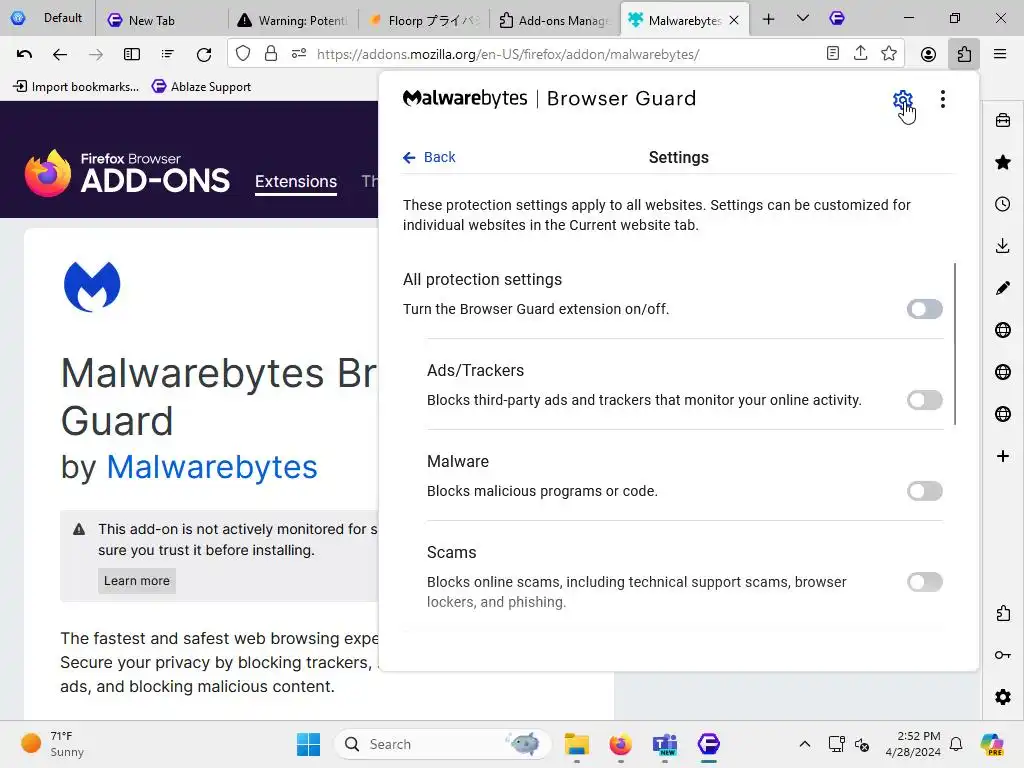Screen dimensions: 1024x768
Task: Bookmark this page with star icon
Action: pyautogui.click(x=888, y=54)
